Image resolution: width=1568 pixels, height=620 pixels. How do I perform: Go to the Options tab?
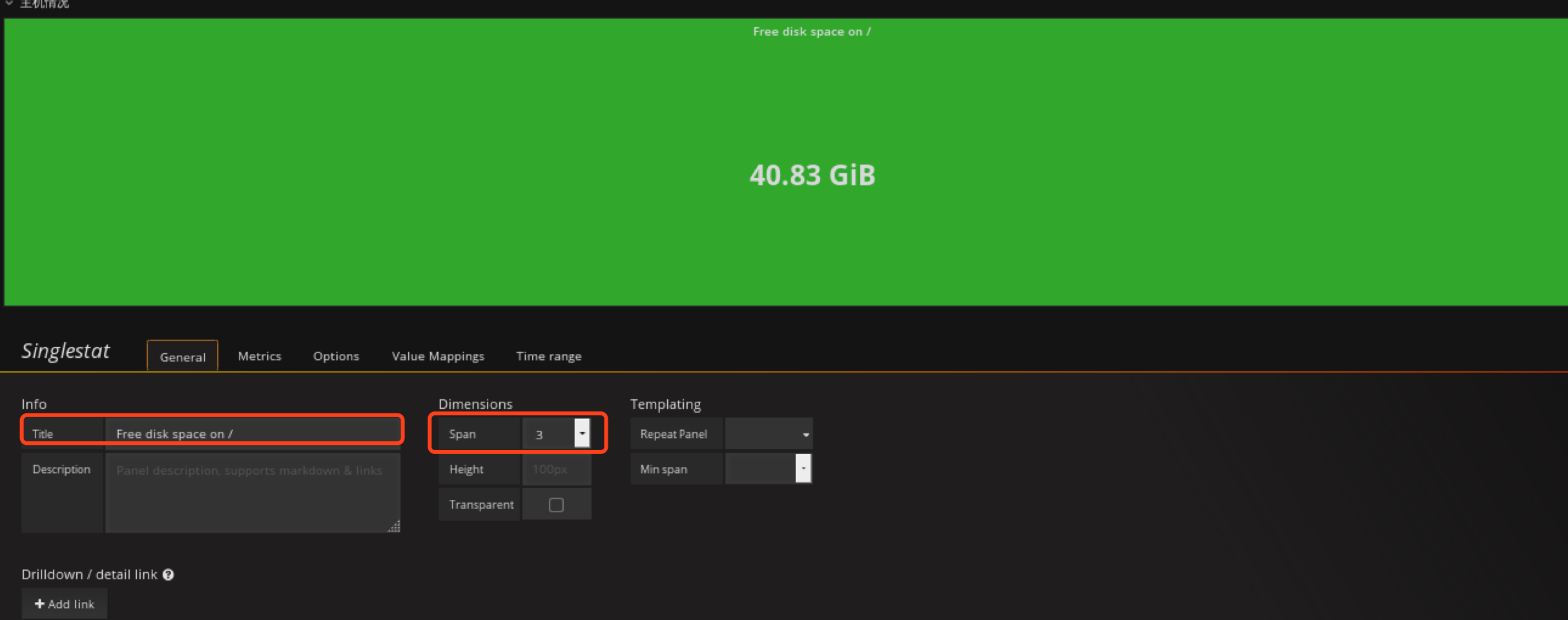click(x=336, y=356)
